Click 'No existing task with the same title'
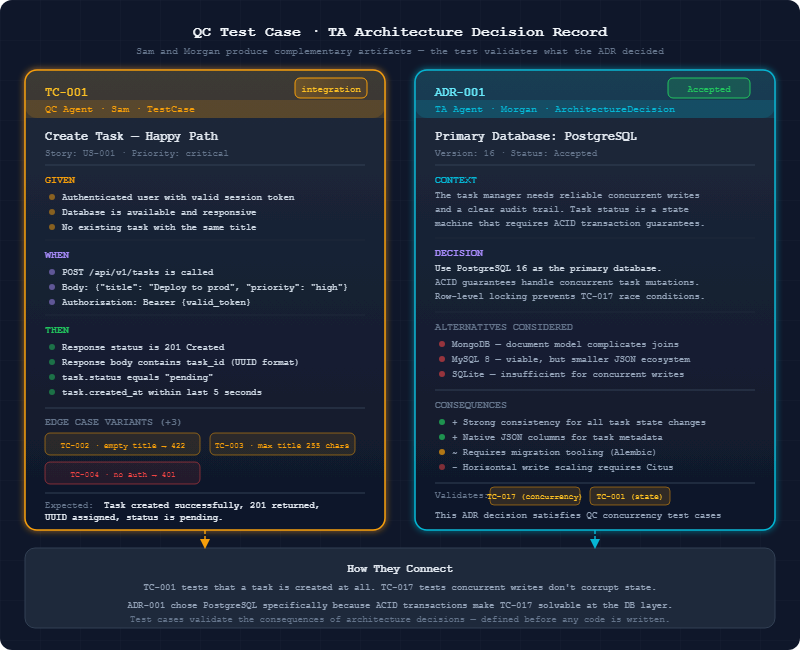 (159, 227)
